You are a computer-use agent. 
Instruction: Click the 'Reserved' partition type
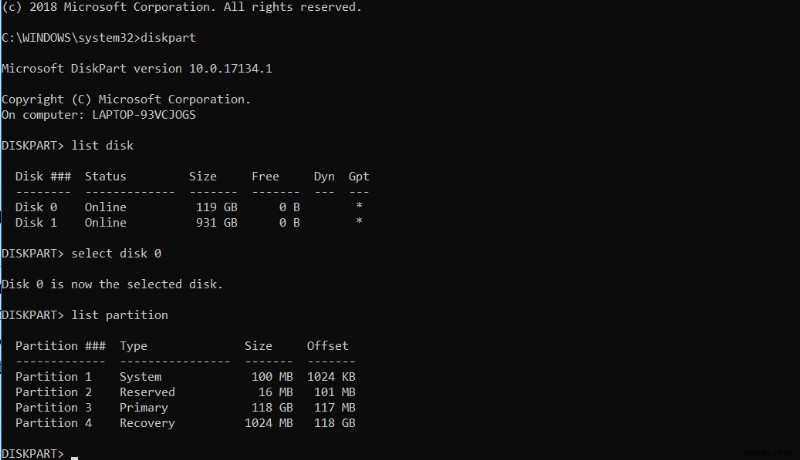pyautogui.click(x=147, y=392)
